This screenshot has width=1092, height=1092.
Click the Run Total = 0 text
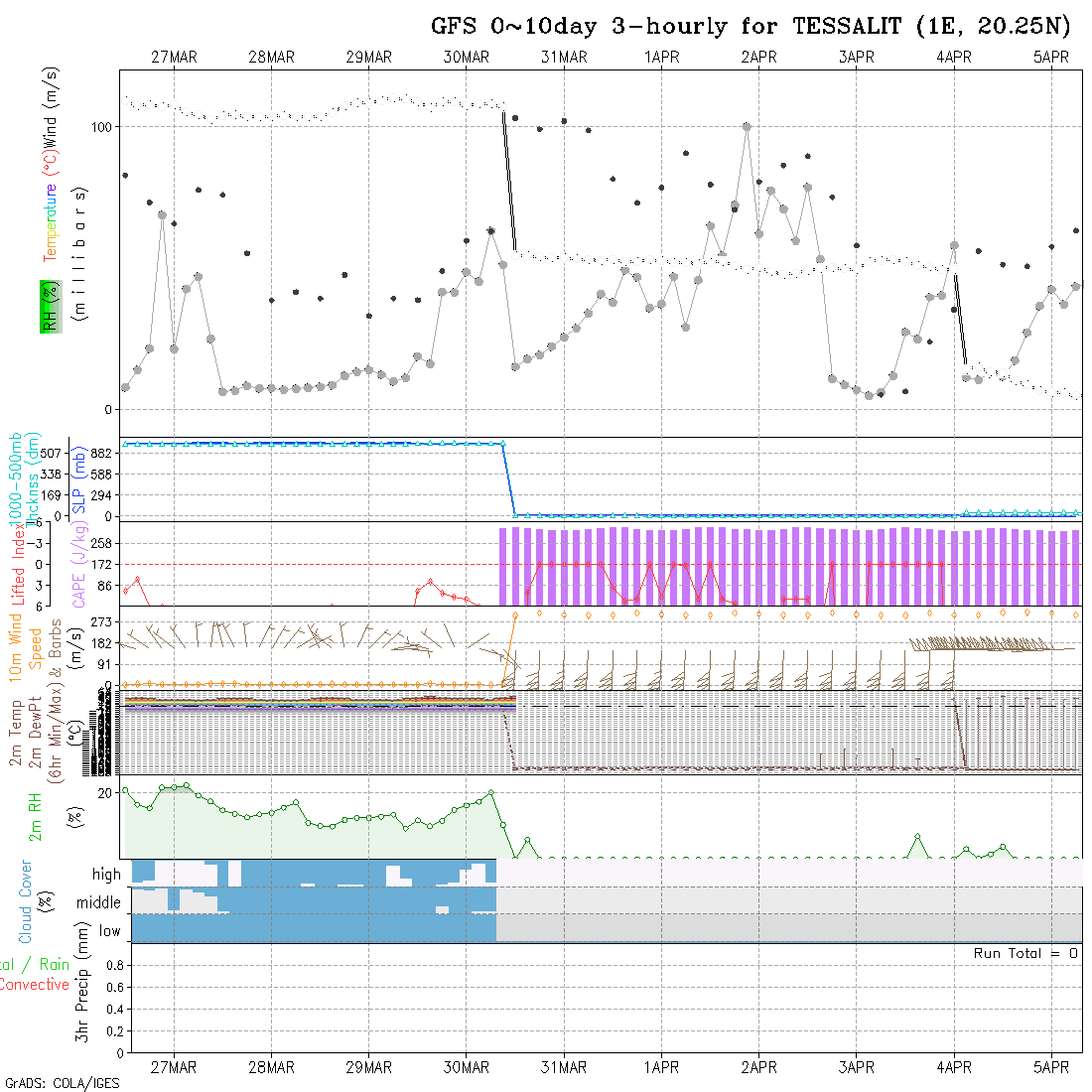pos(1025,953)
